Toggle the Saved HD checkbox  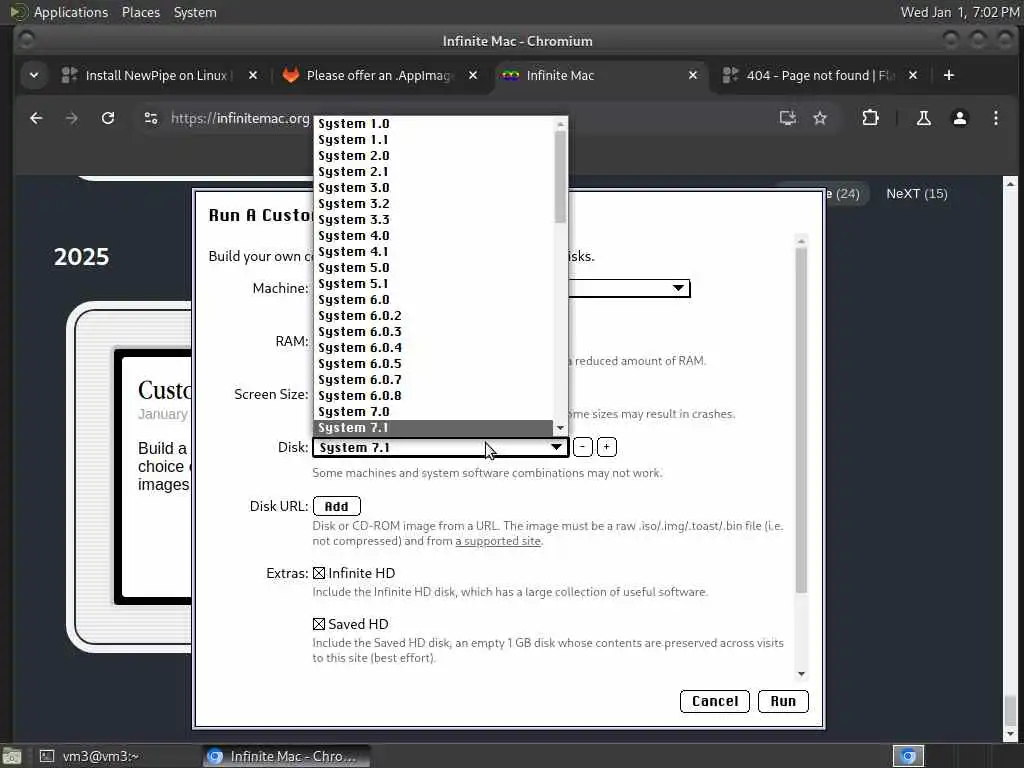[319, 624]
